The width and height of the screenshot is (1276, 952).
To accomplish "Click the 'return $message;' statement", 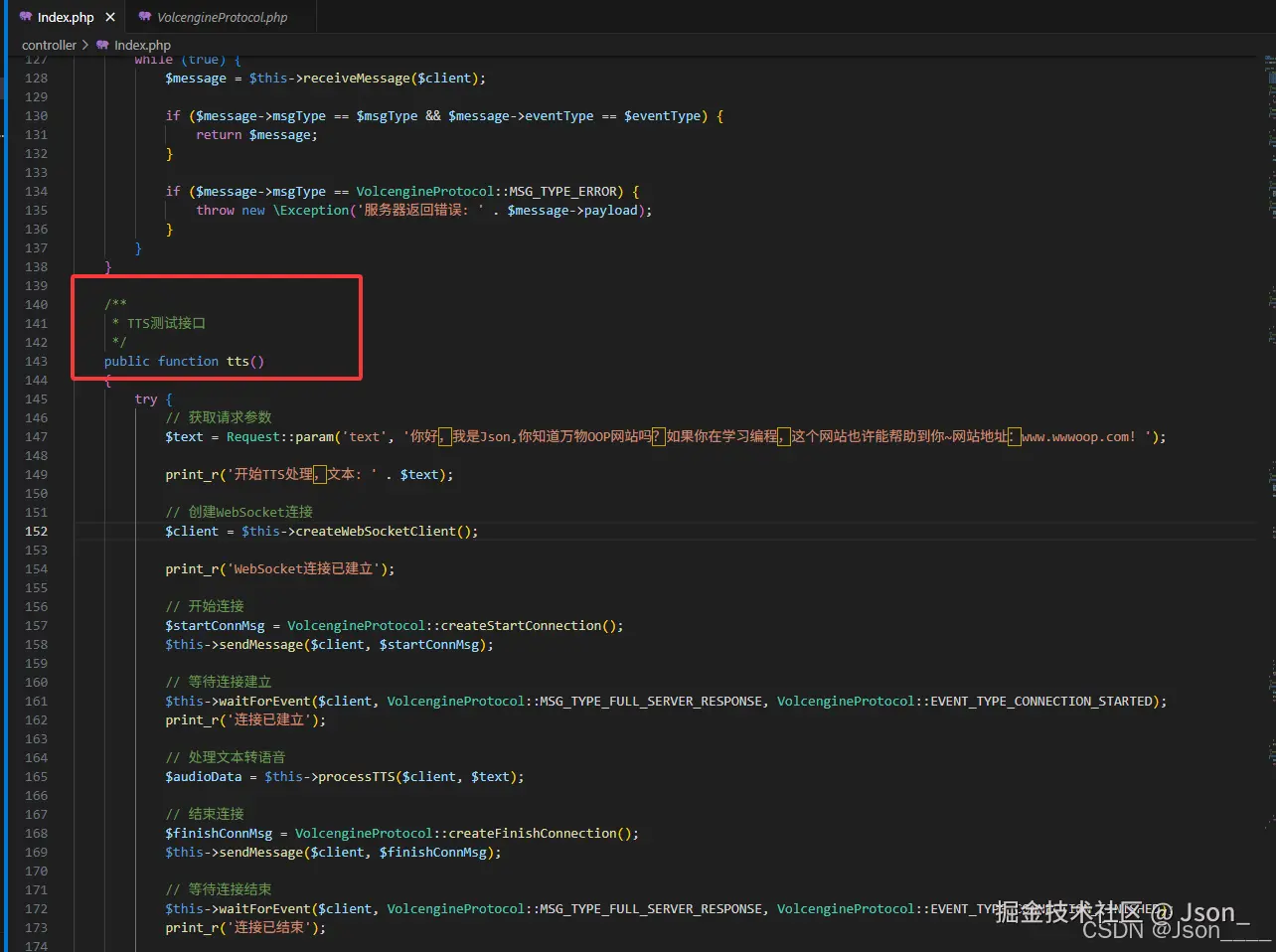I will click(x=256, y=134).
